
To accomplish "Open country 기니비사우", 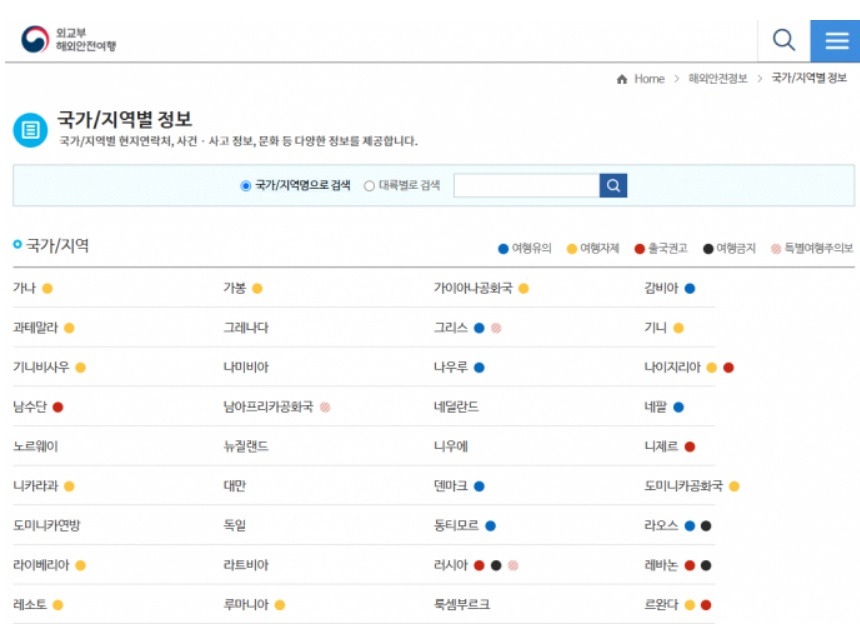I will (x=41, y=367).
